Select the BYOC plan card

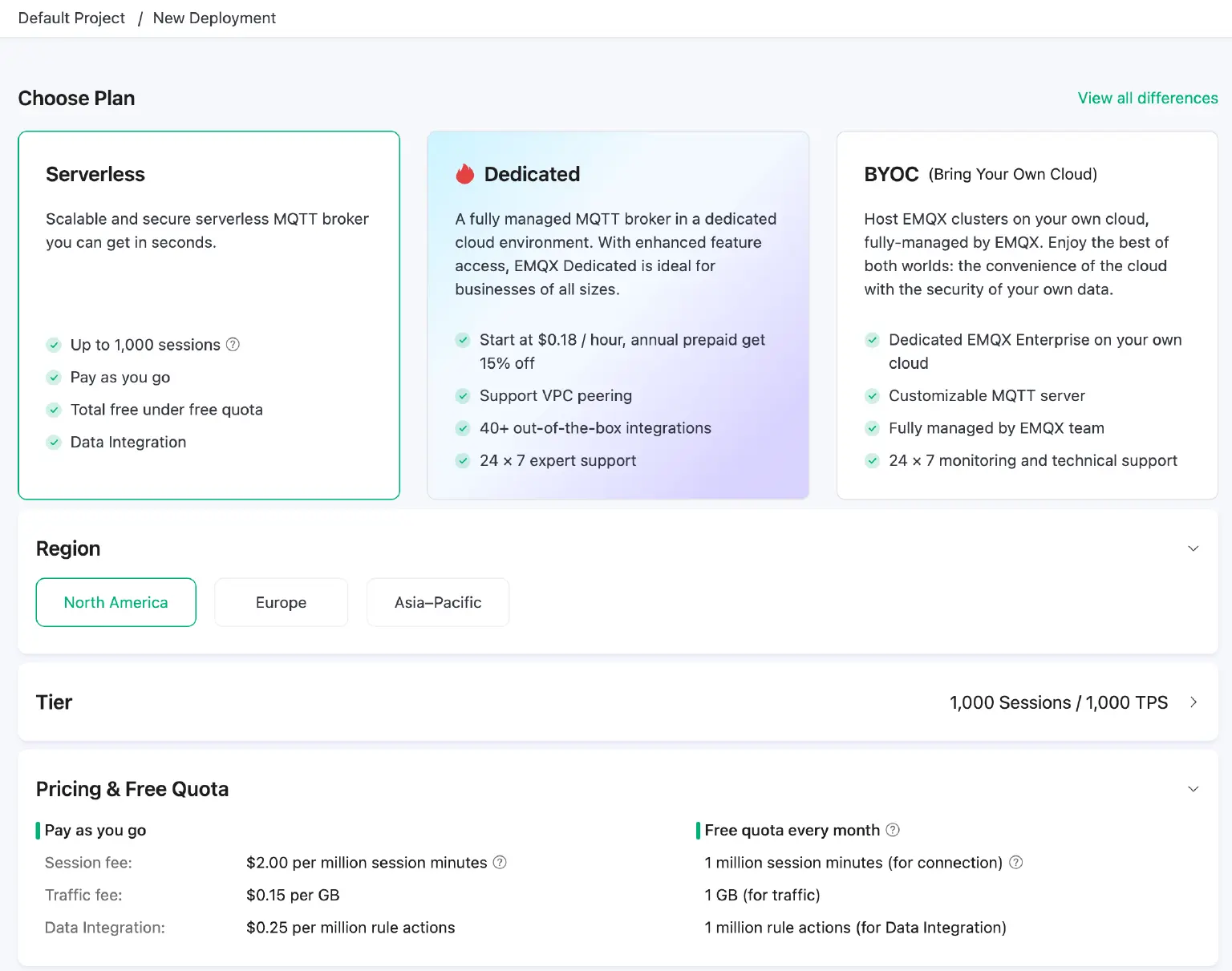point(1027,313)
